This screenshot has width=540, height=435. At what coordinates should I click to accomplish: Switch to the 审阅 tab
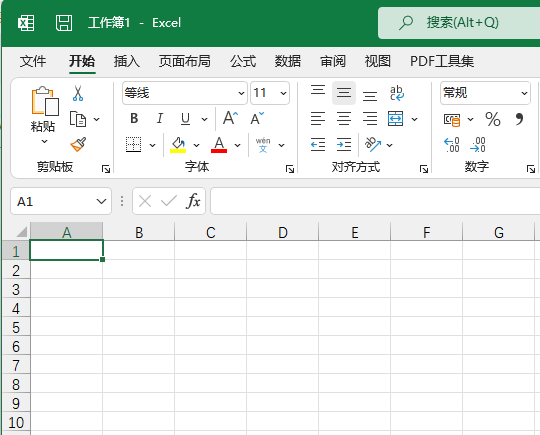tap(333, 61)
